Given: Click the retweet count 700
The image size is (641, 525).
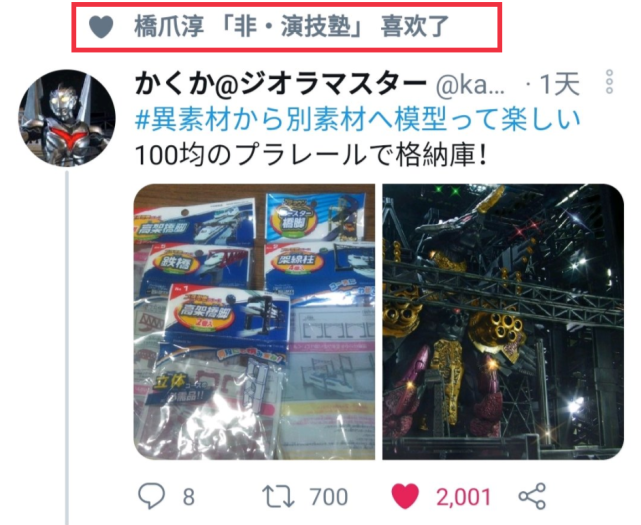Looking at the screenshot, I should (329, 497).
